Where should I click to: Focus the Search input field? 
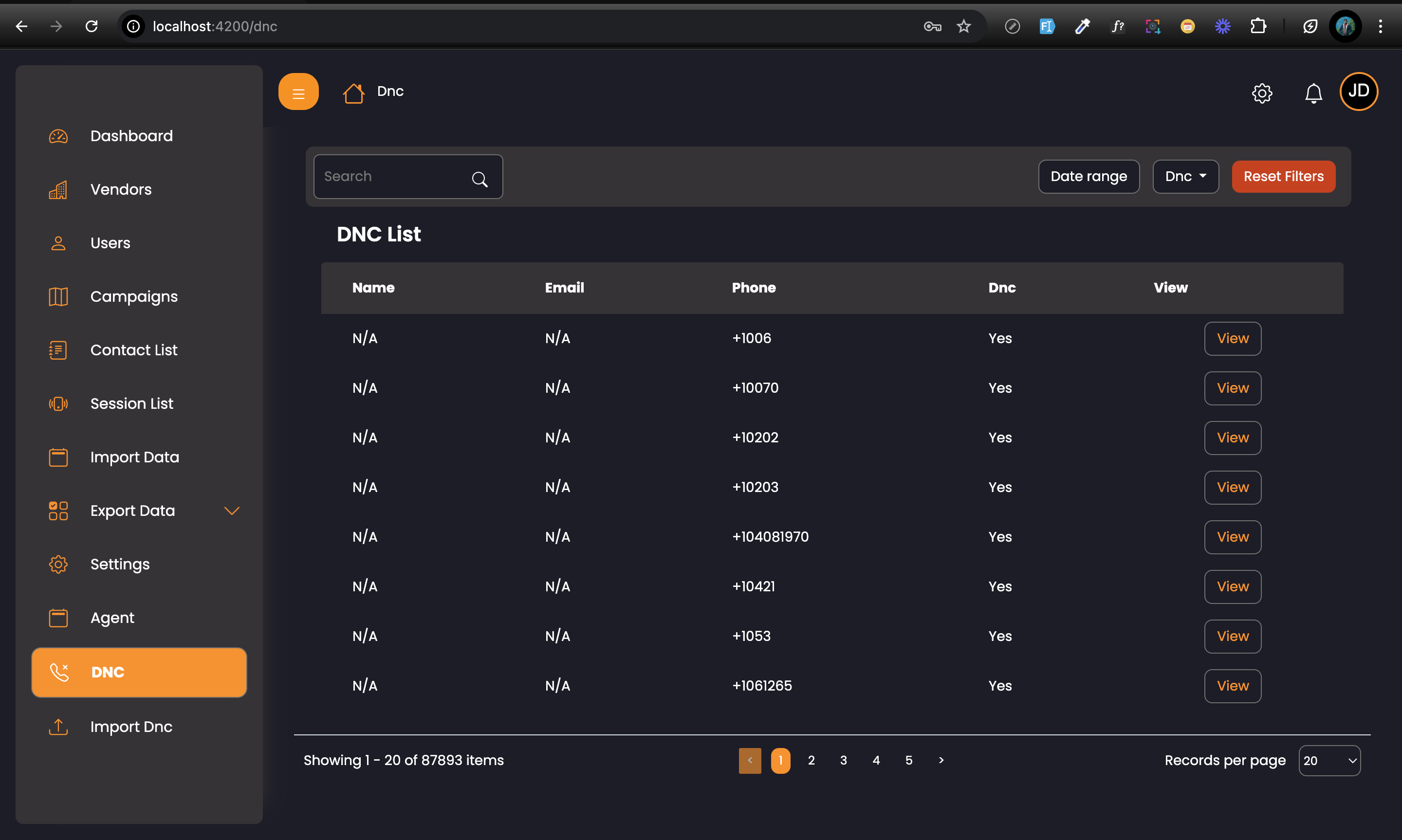tap(408, 177)
